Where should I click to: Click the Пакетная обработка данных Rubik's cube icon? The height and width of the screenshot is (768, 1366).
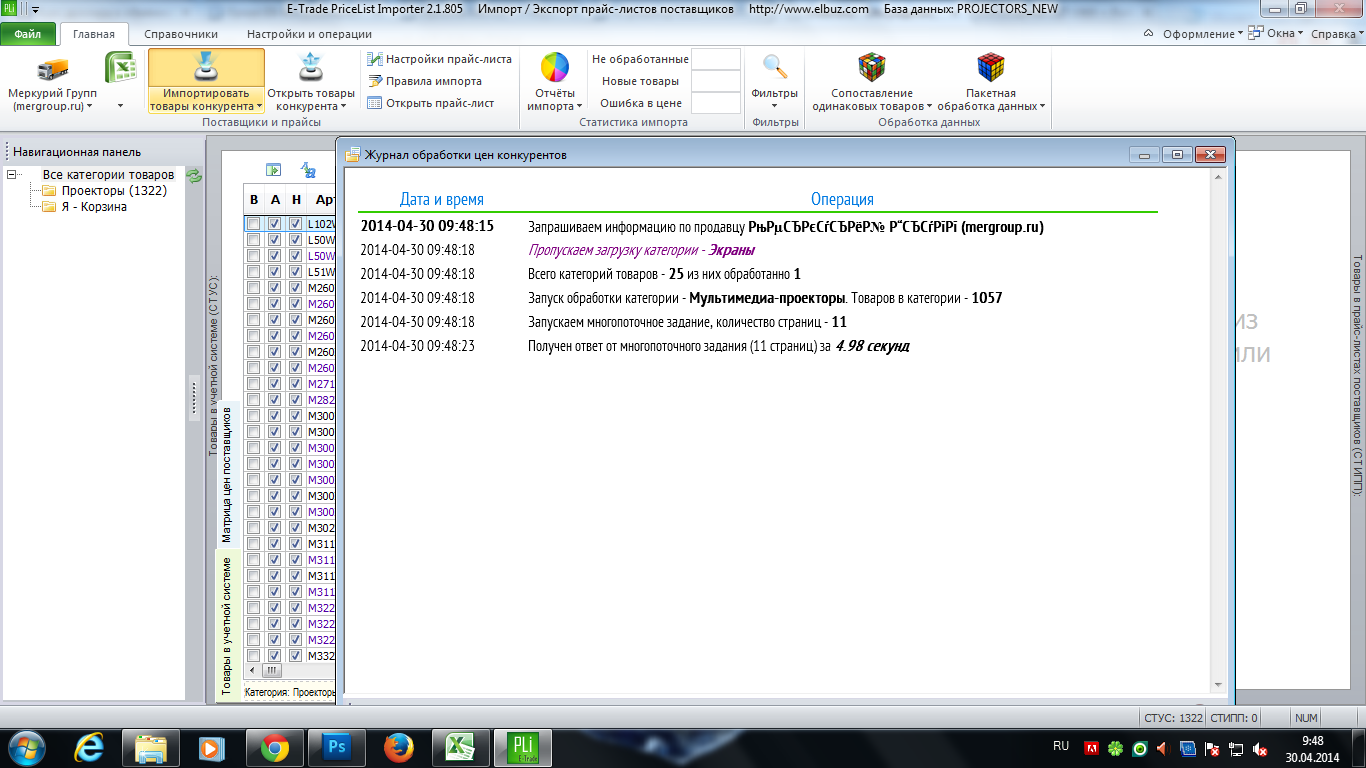(x=990, y=67)
